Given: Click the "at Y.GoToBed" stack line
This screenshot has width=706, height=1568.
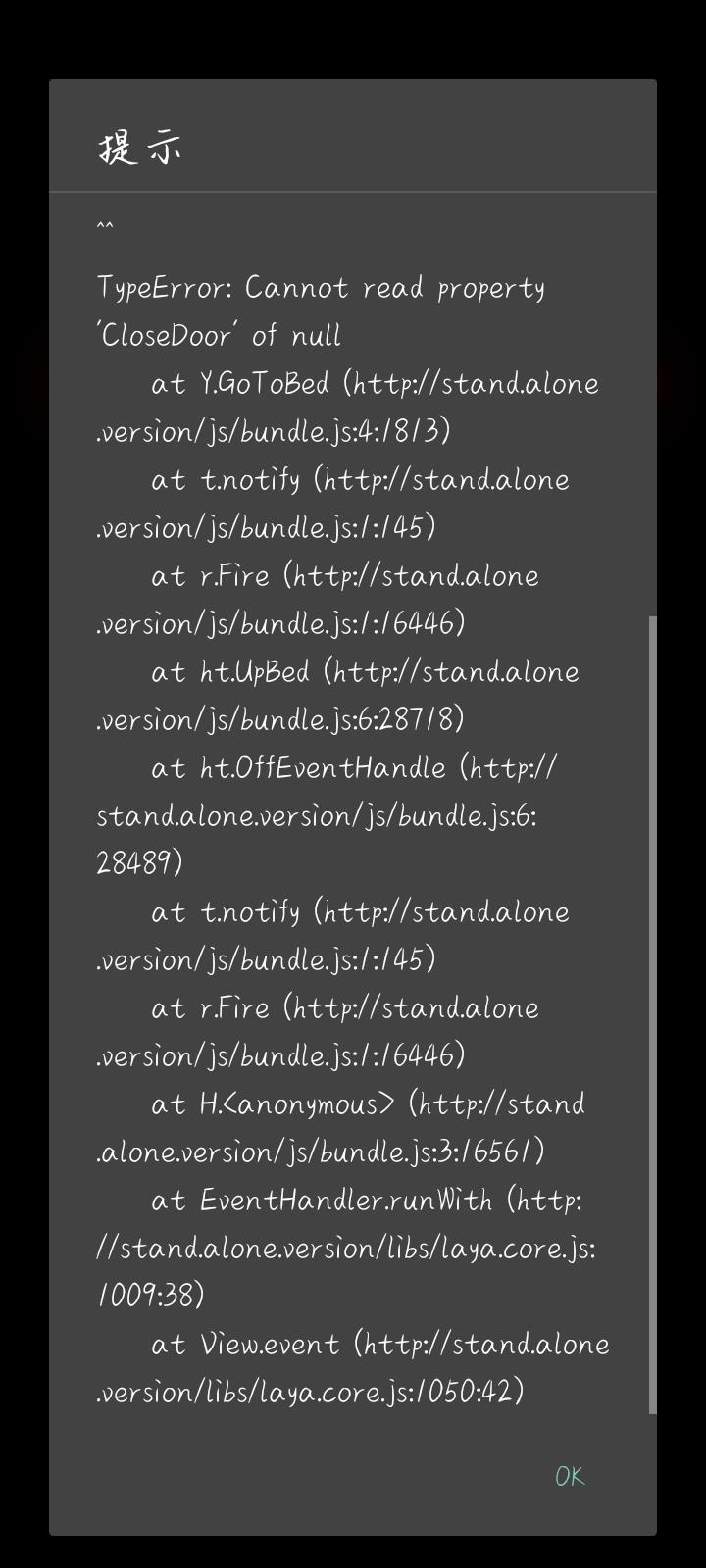Looking at the screenshot, I should (x=374, y=383).
